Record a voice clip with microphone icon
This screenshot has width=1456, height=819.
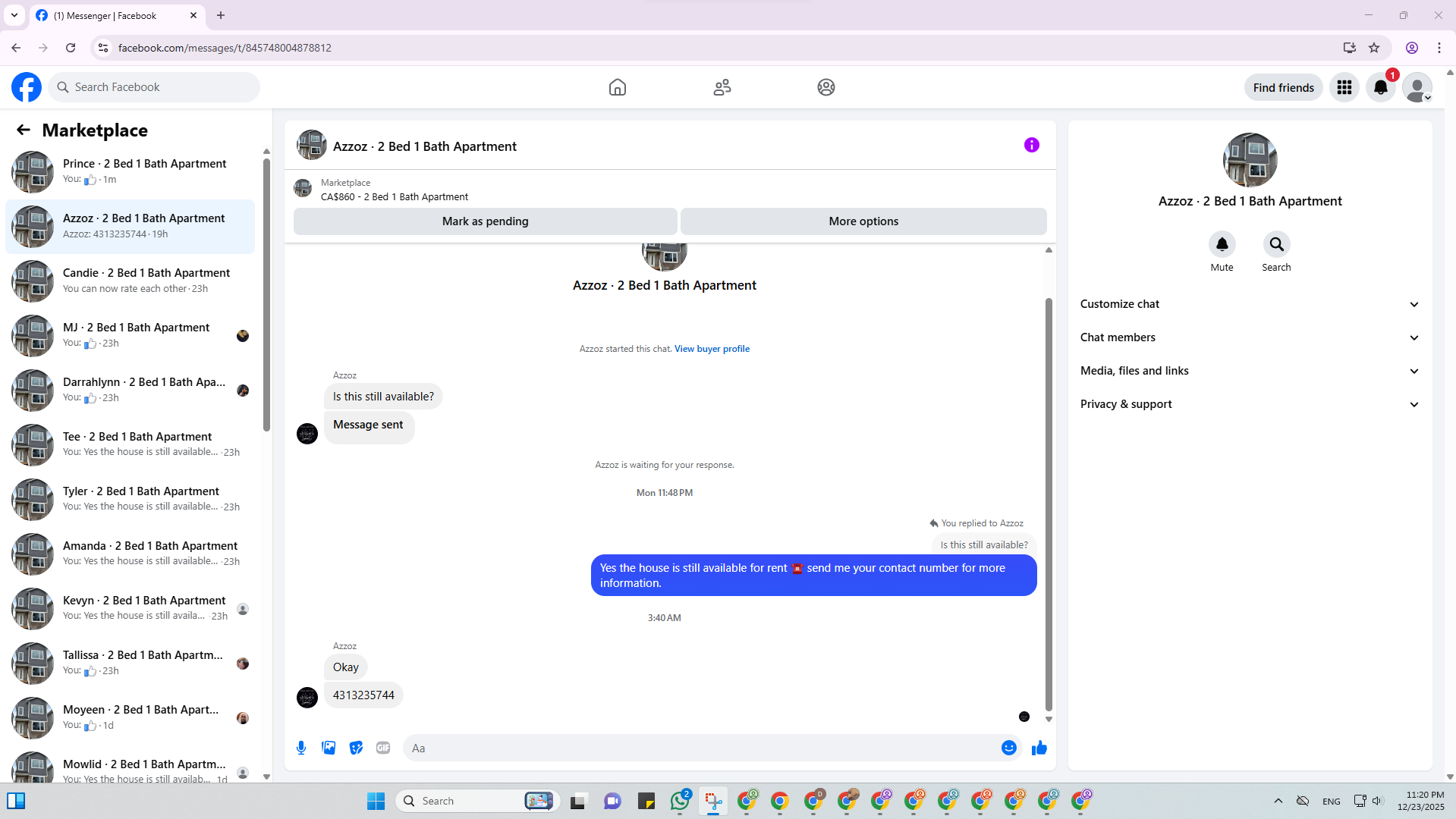(x=301, y=748)
